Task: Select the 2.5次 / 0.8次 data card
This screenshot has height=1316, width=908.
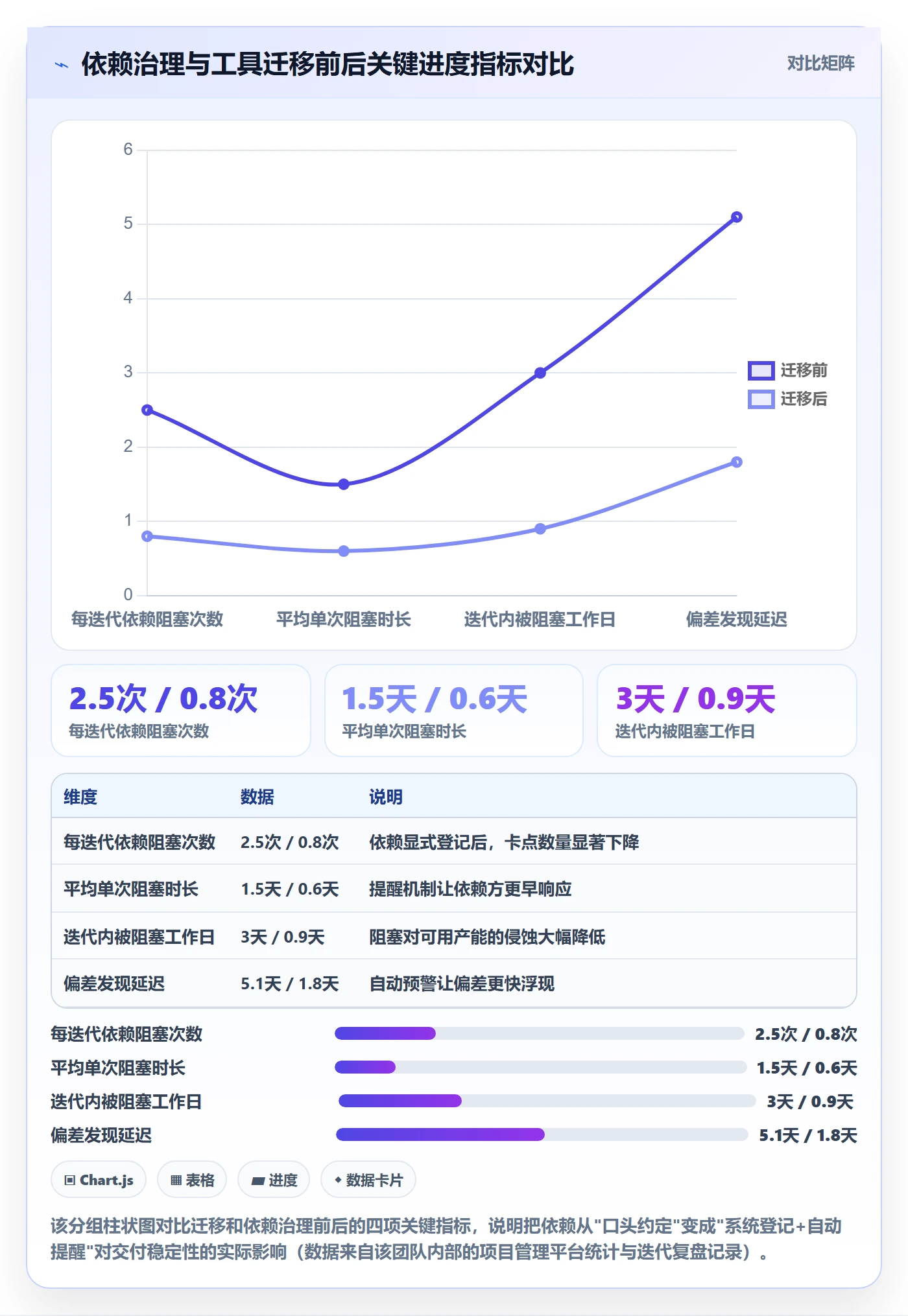Action: (x=181, y=711)
